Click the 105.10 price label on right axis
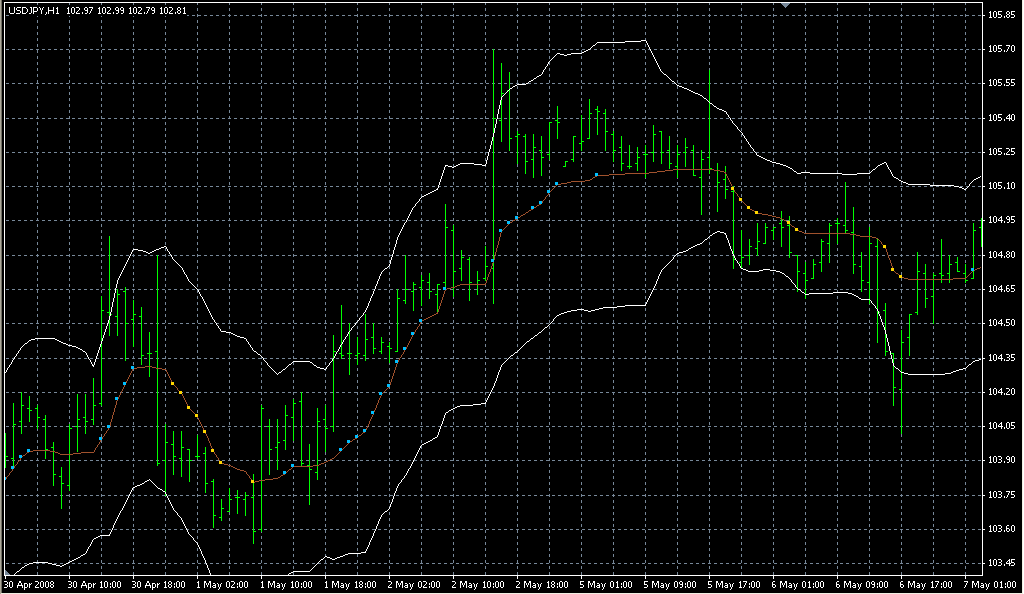Screen dimensions: 1024x594 [x=1001, y=186]
